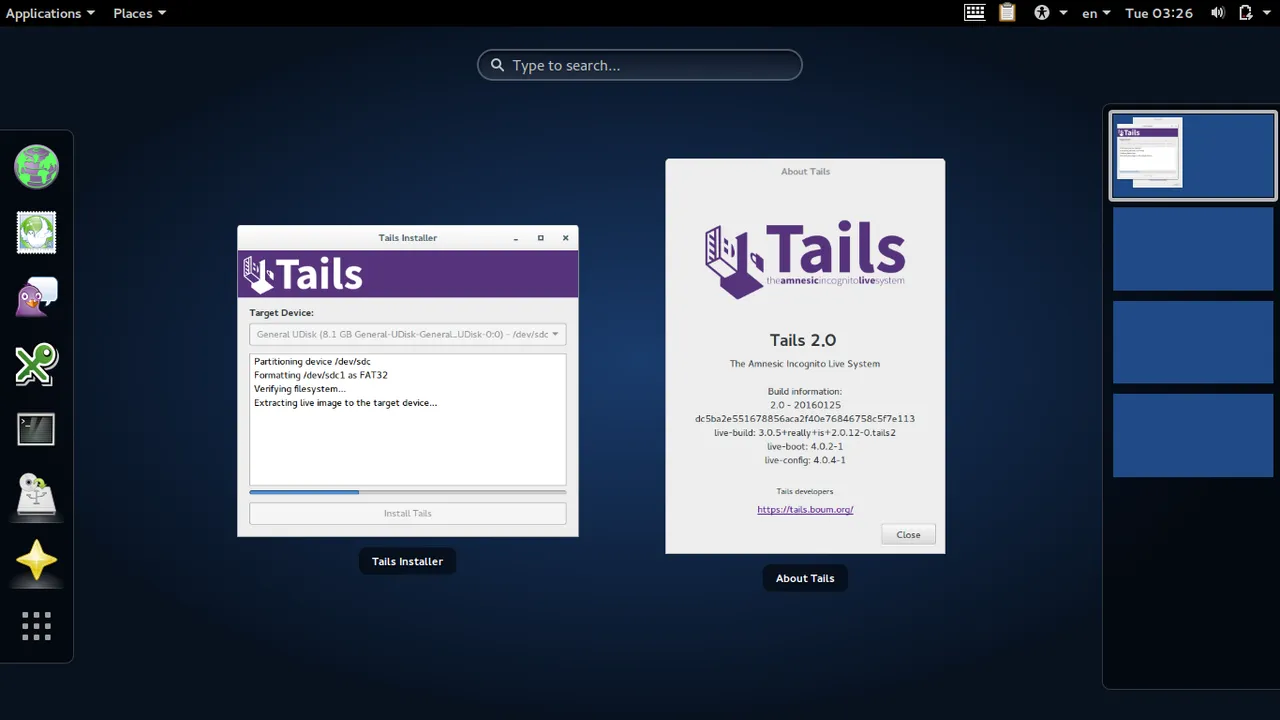
Task: Launch KeePassX password manager icon
Action: pos(36,364)
